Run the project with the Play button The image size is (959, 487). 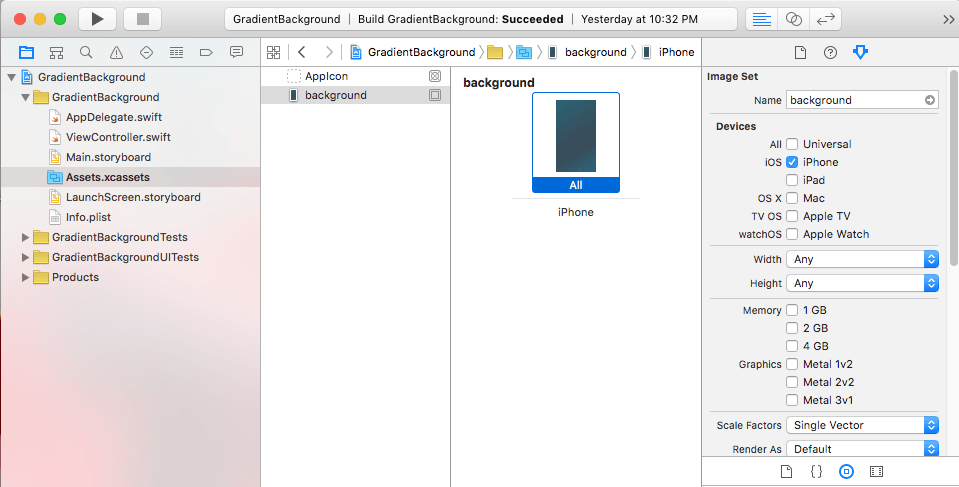97,19
